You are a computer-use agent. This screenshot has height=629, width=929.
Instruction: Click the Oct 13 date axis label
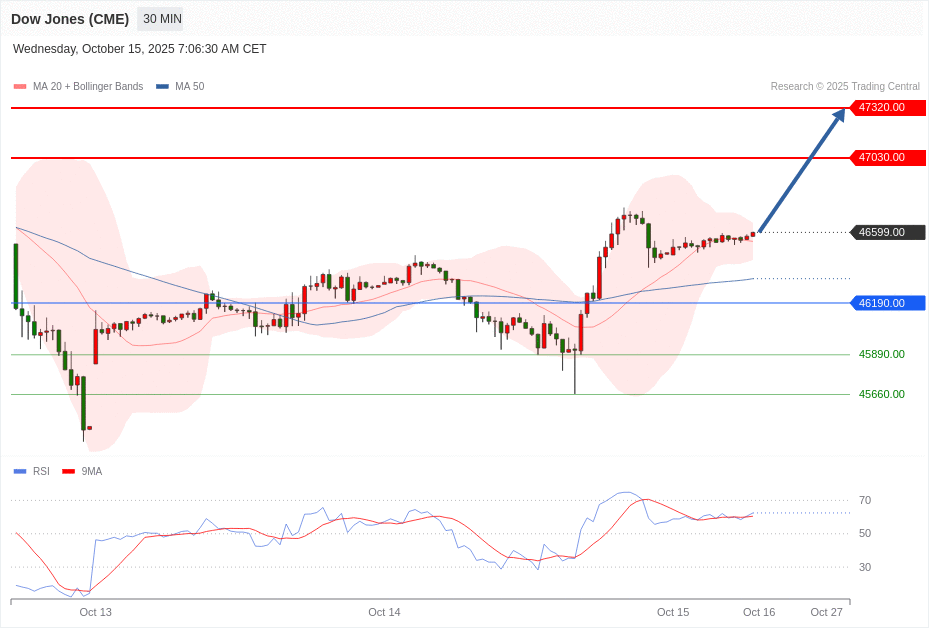pyautogui.click(x=96, y=612)
